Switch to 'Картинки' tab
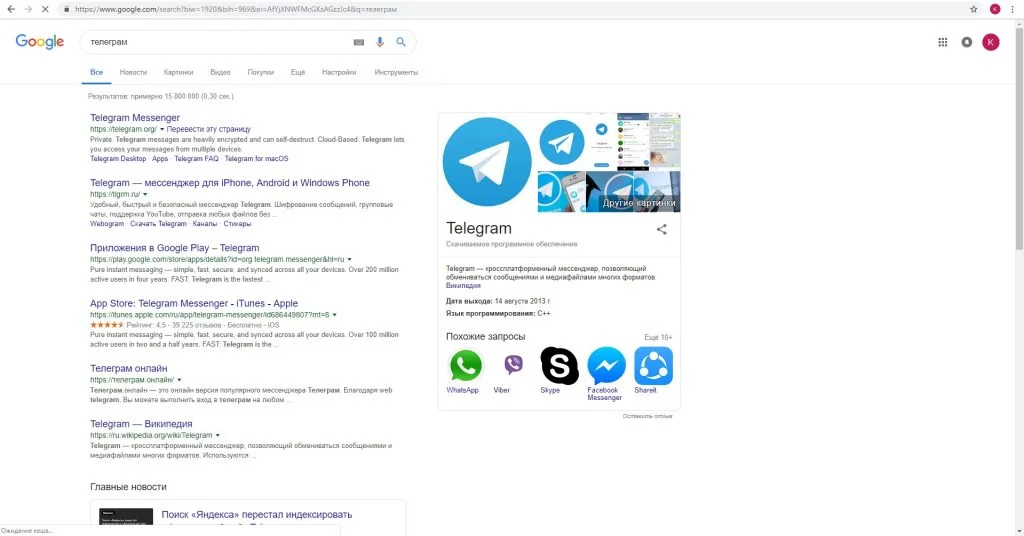Screen dimensions: 1024x536 tap(178, 72)
